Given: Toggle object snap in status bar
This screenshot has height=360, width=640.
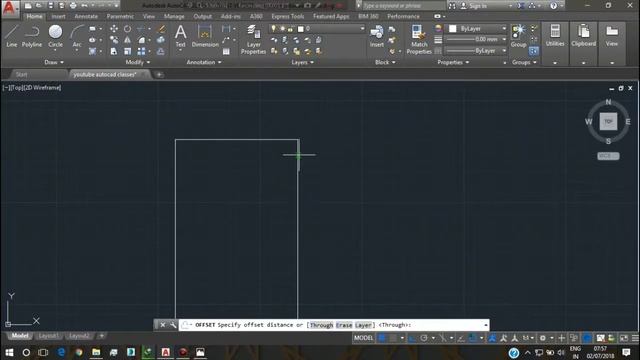Looking at the screenshot, I should point(473,338).
